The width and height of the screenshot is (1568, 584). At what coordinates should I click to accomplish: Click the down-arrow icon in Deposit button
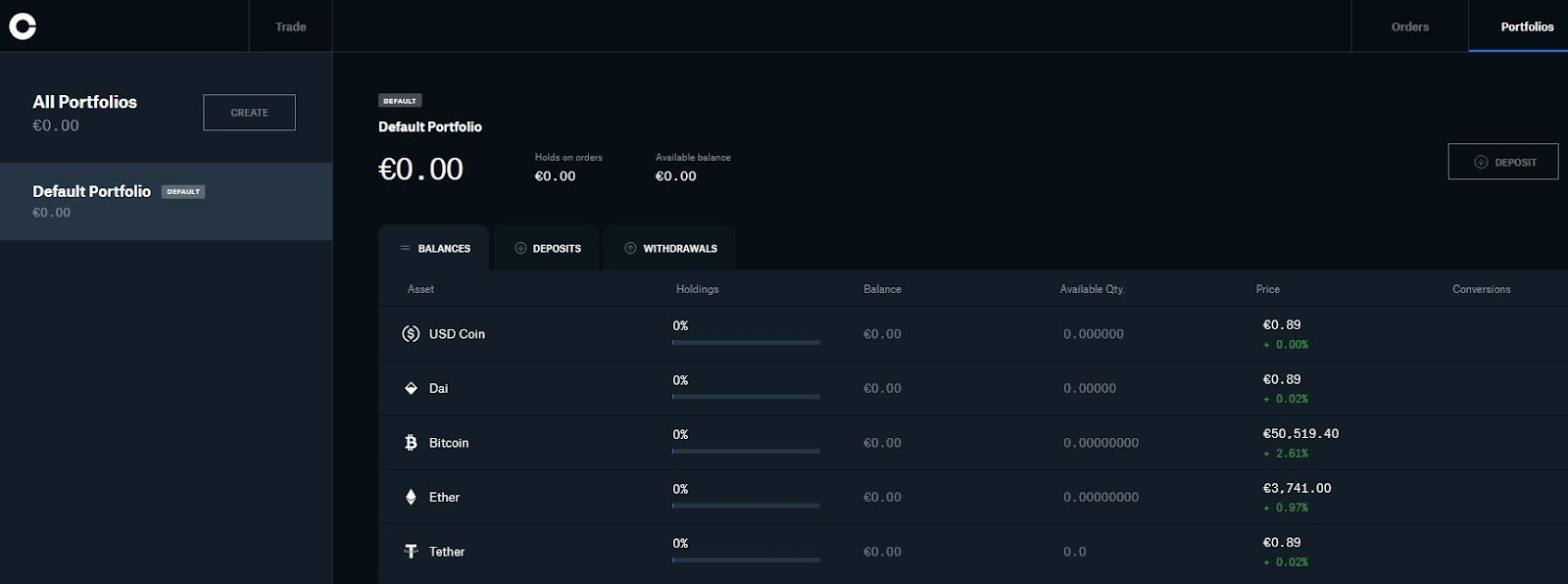[1481, 163]
